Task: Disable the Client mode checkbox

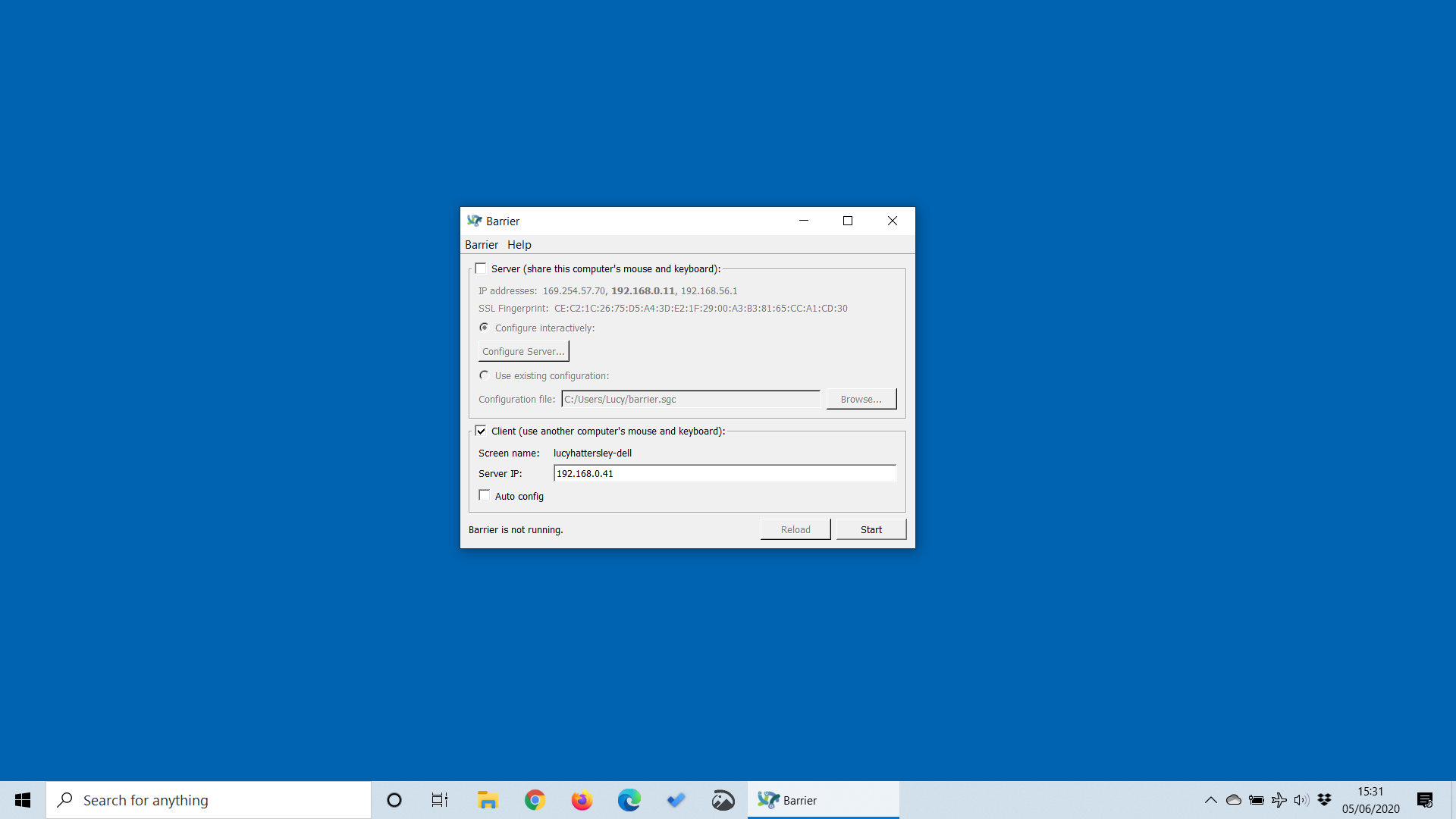Action: (x=481, y=430)
